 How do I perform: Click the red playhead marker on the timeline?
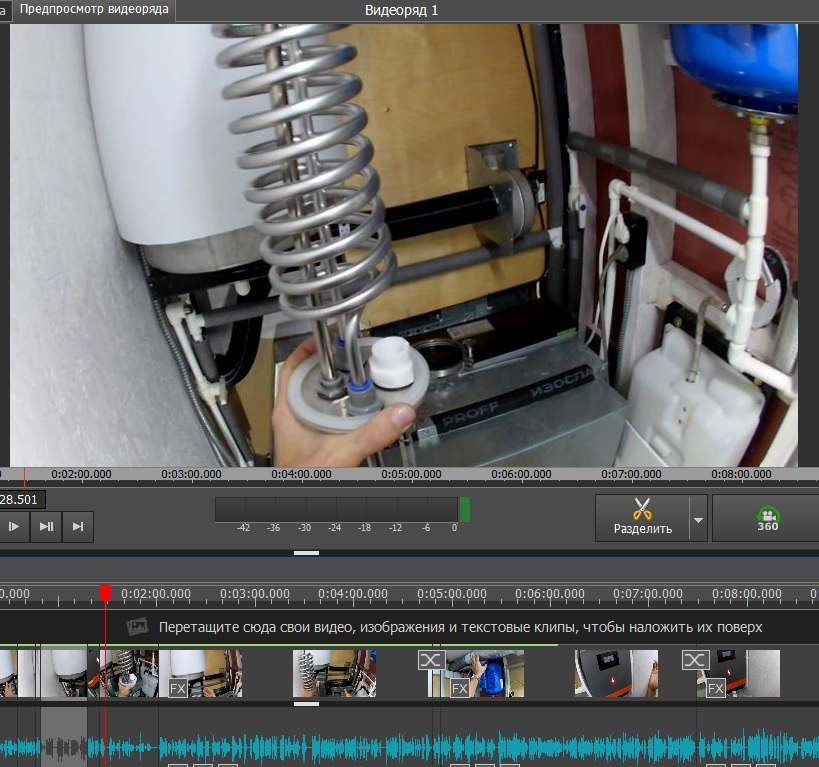coord(105,593)
